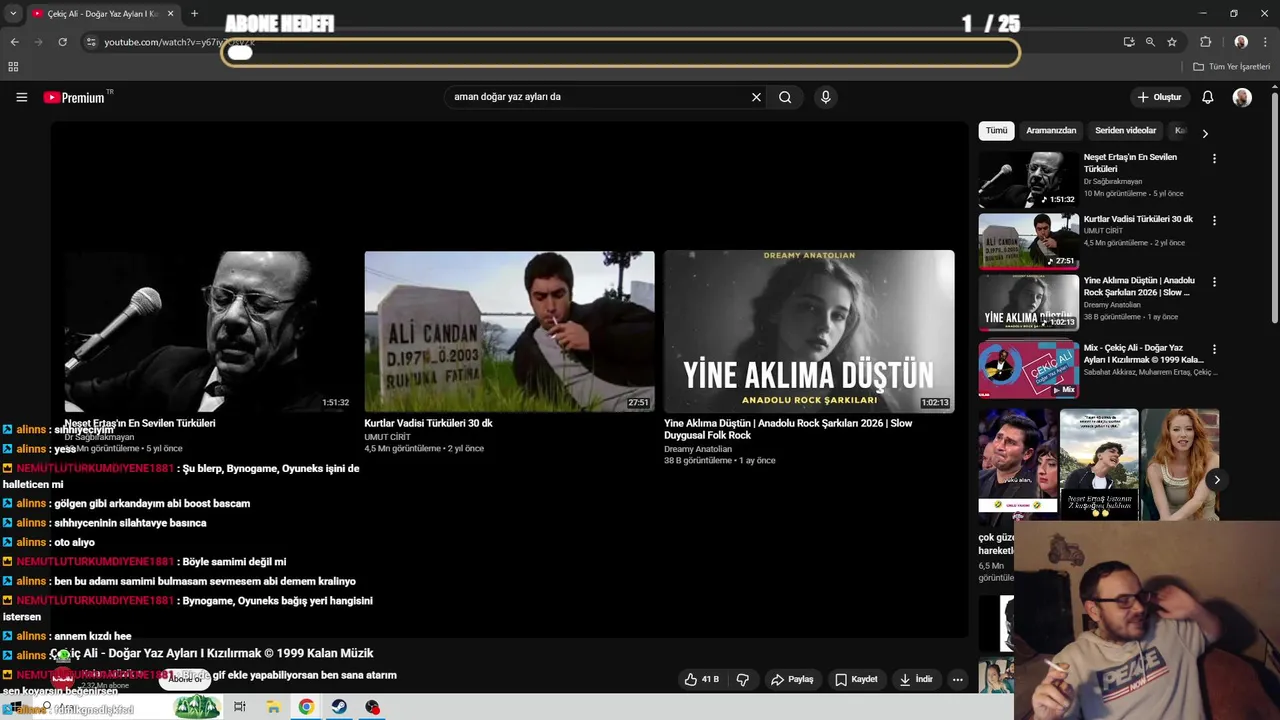Open the Chrome apps grid icon
This screenshot has height=720, width=1280.
pos(13,67)
